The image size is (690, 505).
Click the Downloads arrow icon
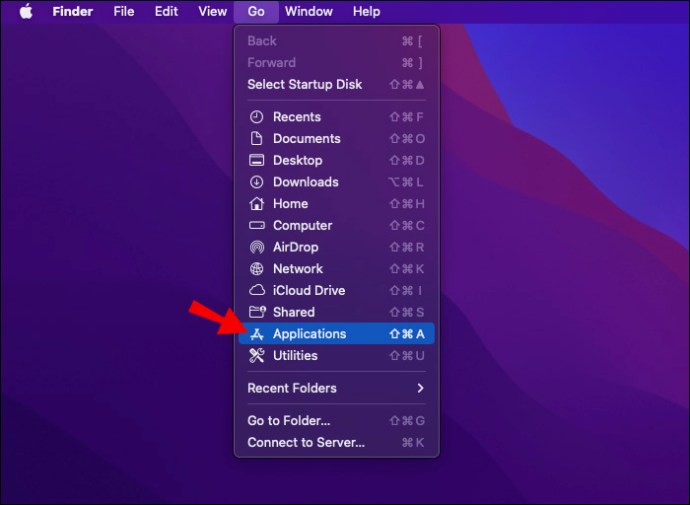click(257, 182)
